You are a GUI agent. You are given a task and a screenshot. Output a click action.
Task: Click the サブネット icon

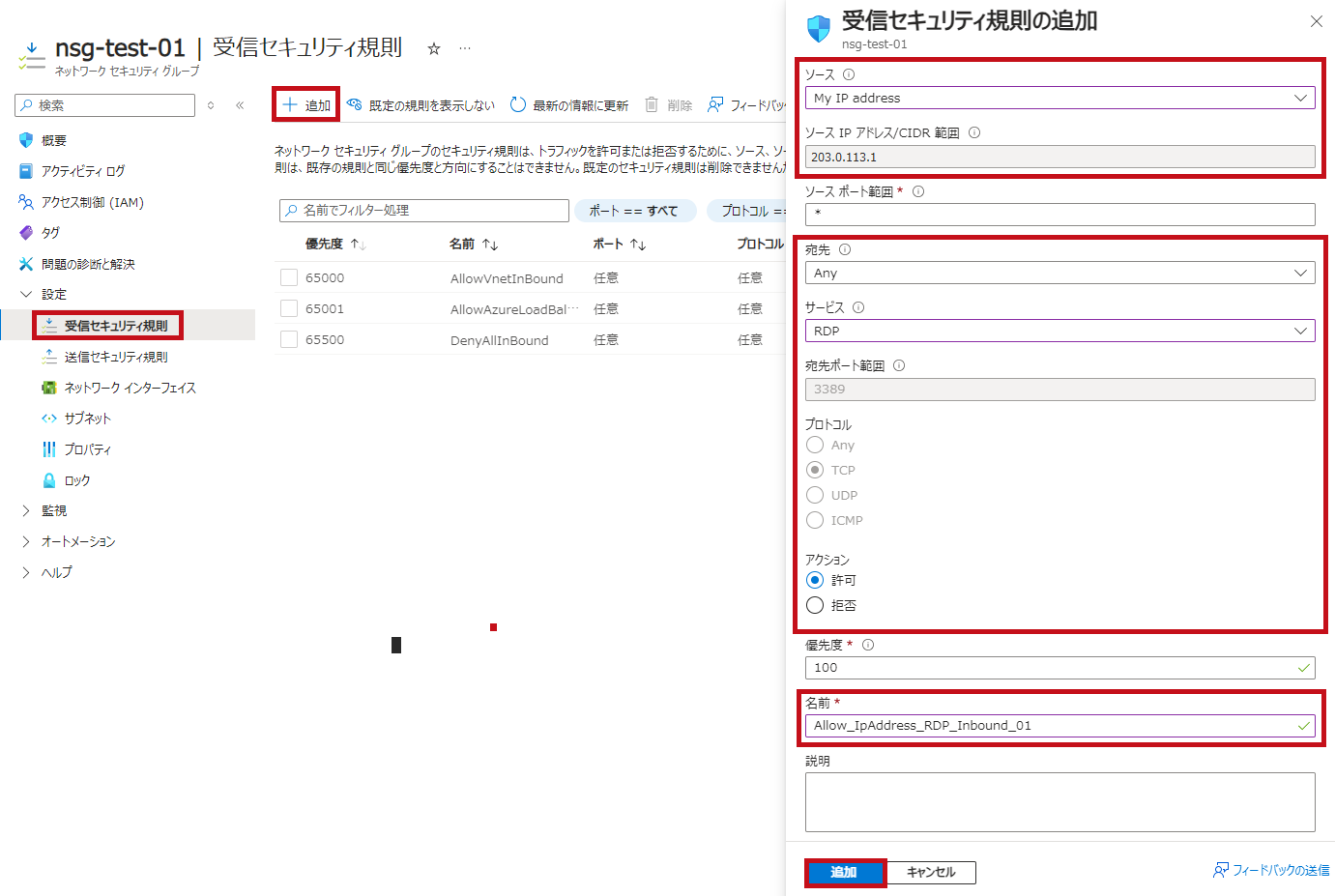click(49, 419)
